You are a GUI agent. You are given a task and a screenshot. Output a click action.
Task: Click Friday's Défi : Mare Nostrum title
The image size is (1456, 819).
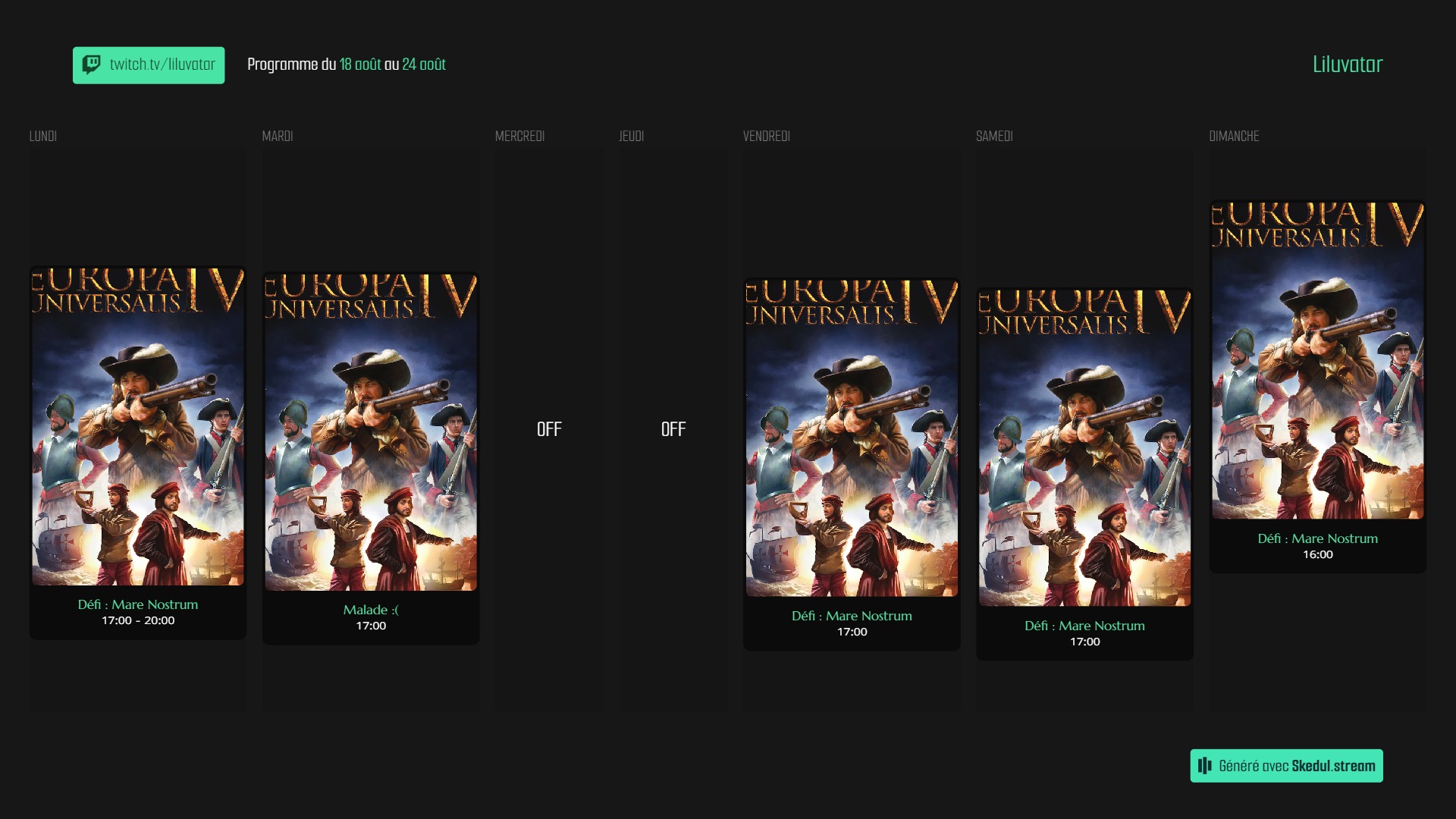click(852, 616)
